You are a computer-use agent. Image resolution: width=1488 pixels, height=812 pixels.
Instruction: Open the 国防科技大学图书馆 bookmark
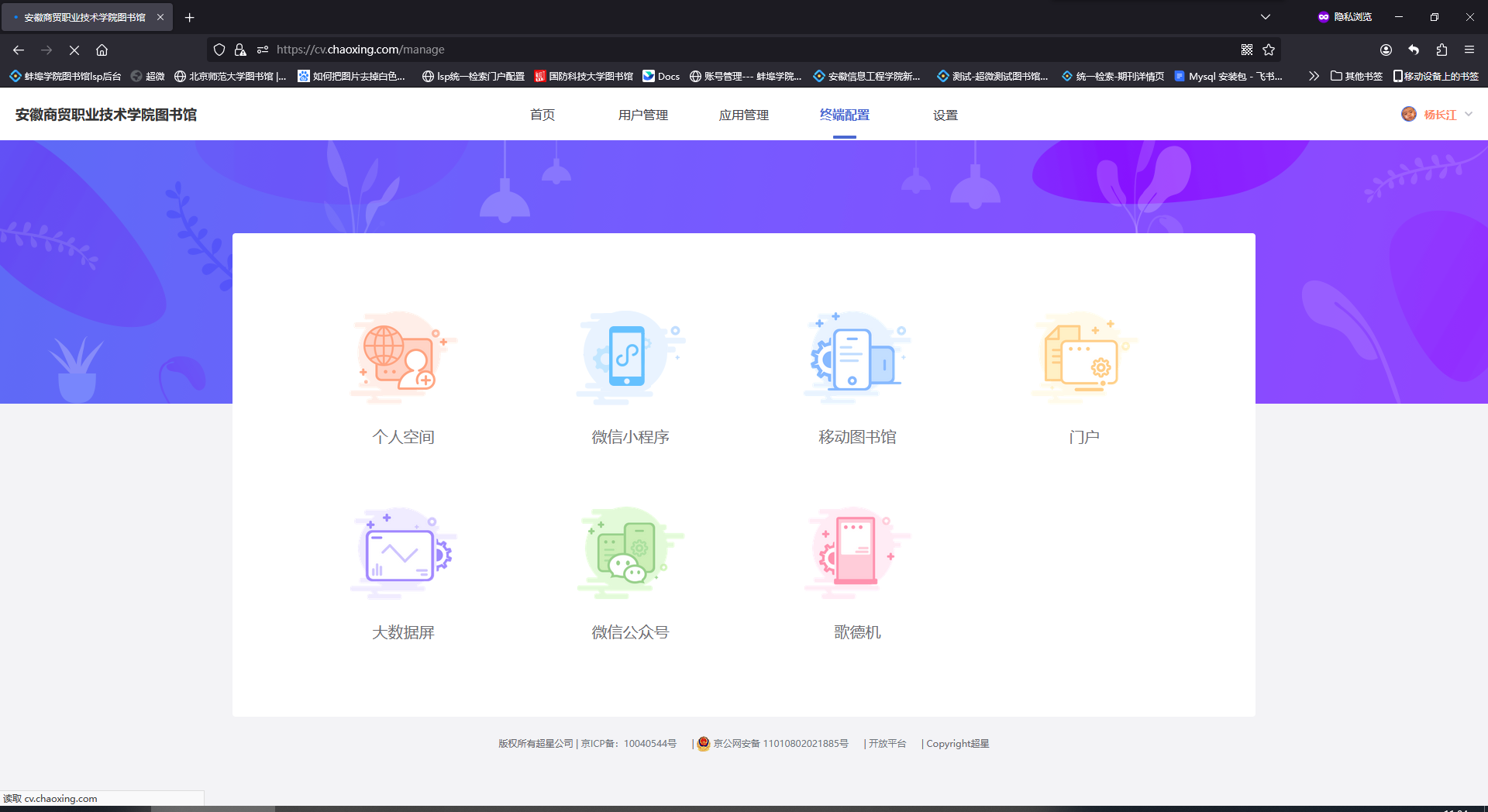click(584, 76)
